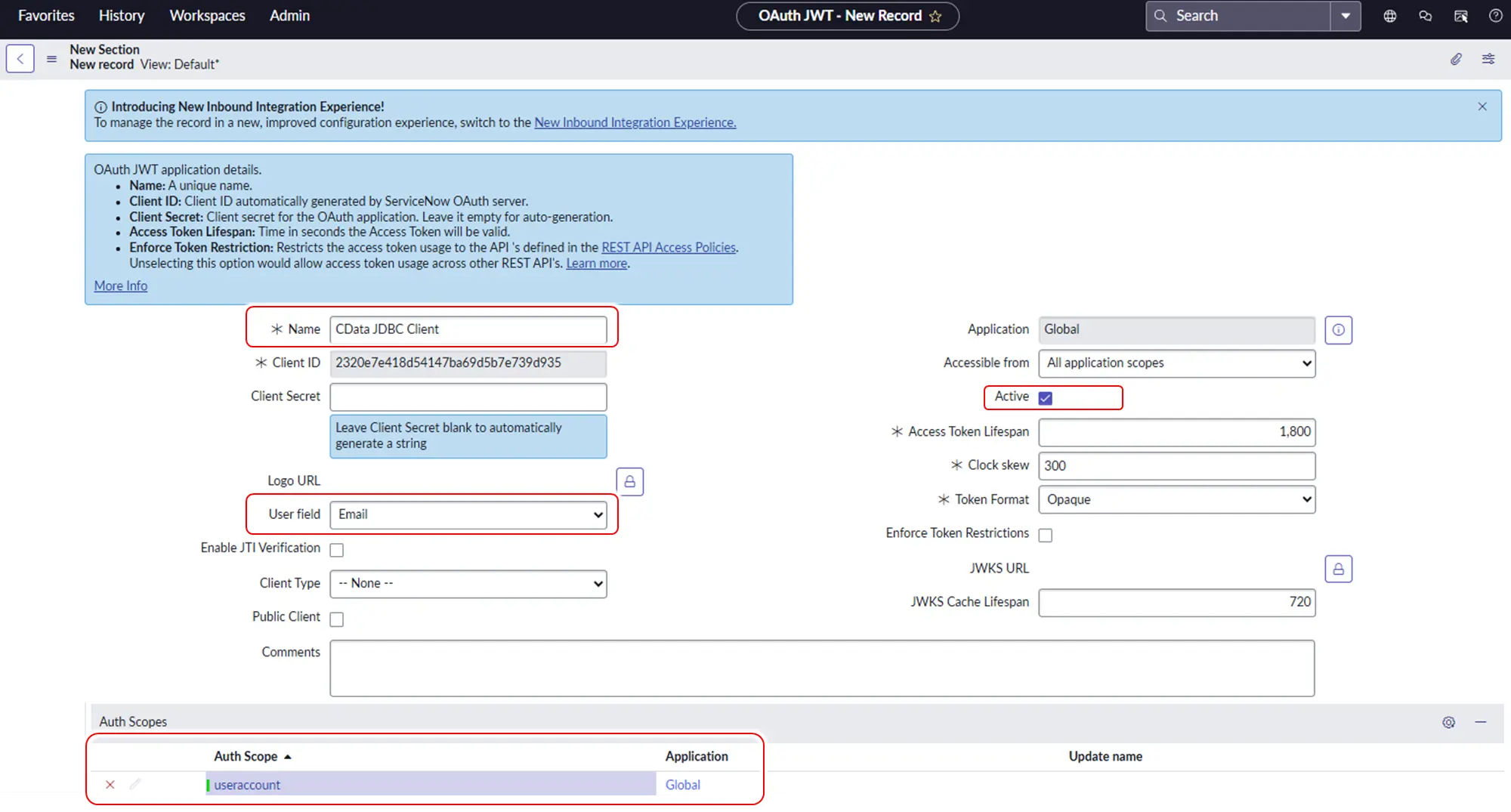Open the globe scope selector icon

(1390, 16)
